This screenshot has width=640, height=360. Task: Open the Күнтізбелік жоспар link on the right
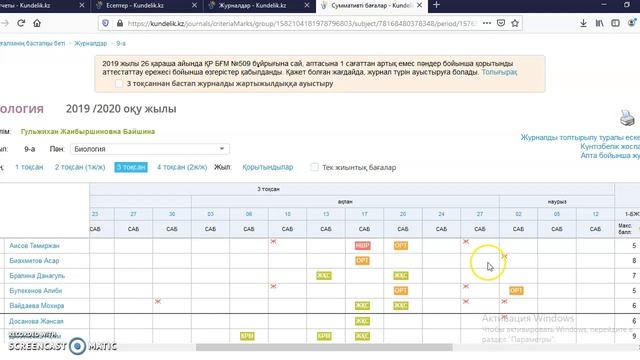tap(610, 147)
